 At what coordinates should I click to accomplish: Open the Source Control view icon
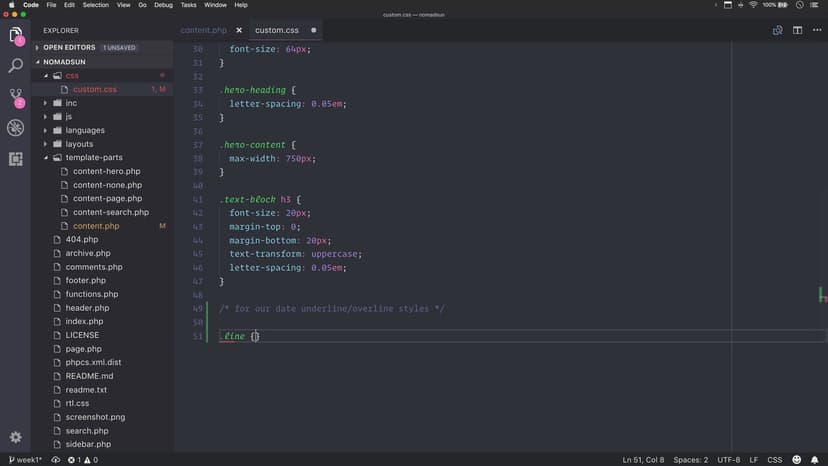tap(16, 97)
